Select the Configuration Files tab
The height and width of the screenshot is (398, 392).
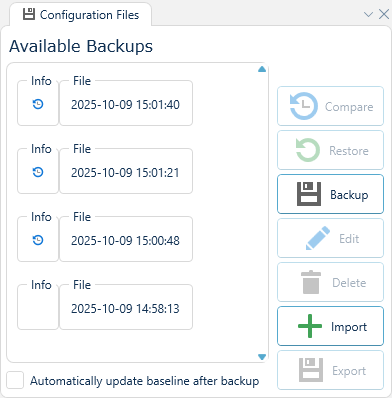click(x=80, y=15)
